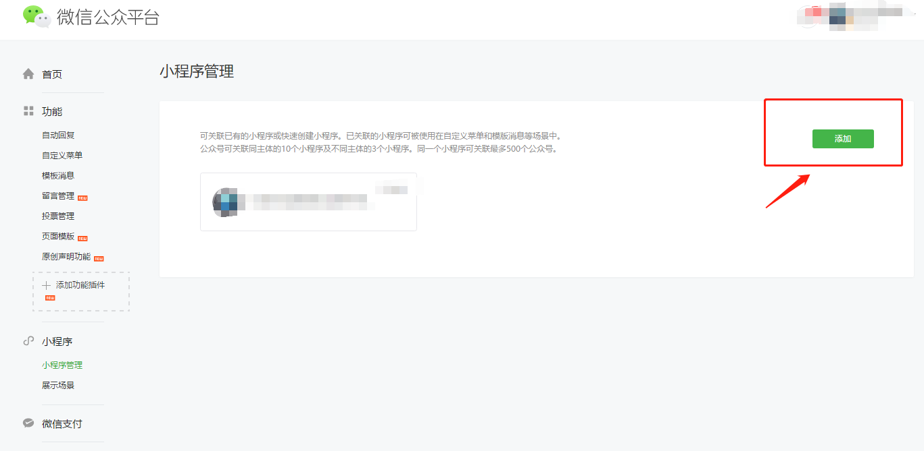Click the link icon beside 小程序

[x=28, y=341]
